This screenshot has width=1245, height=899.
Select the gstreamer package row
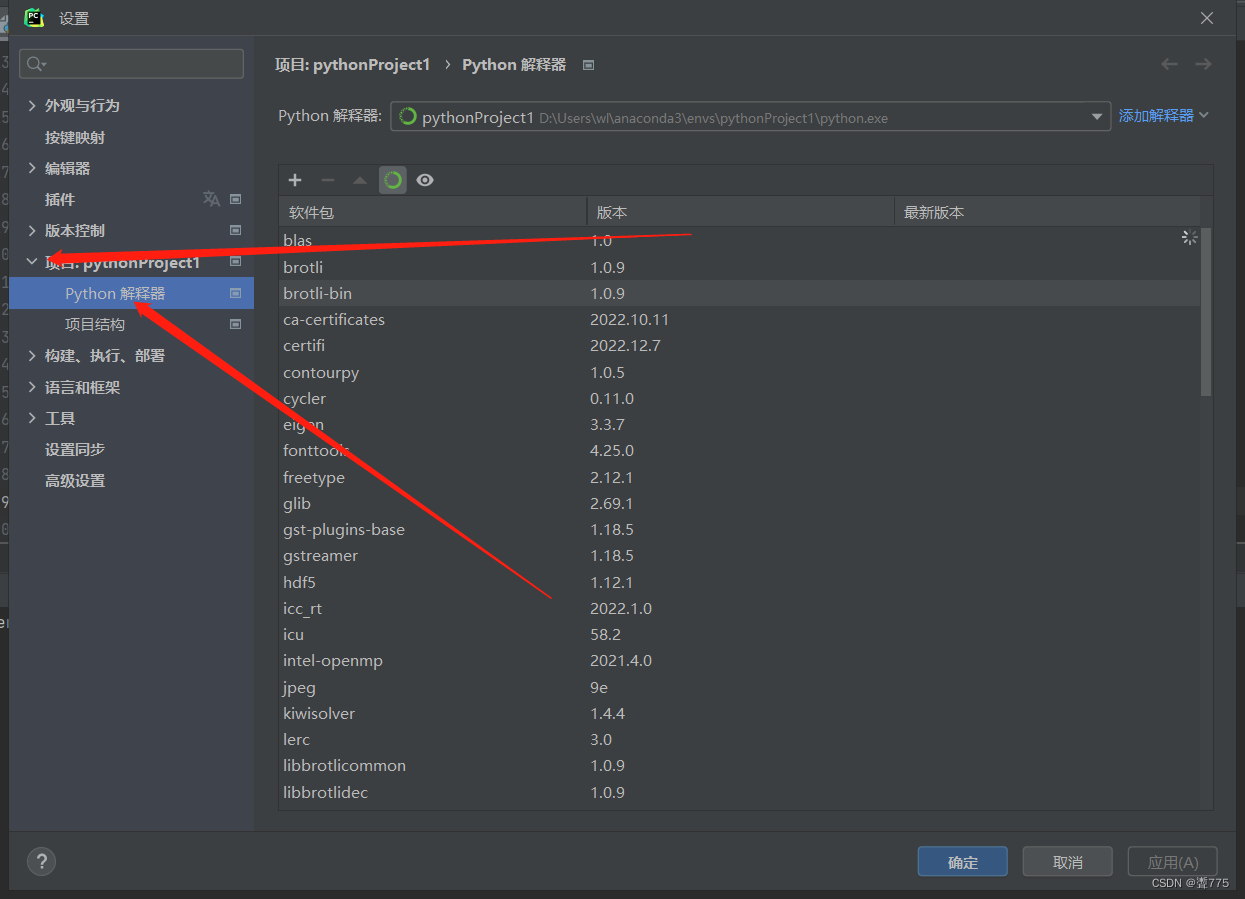[739, 555]
